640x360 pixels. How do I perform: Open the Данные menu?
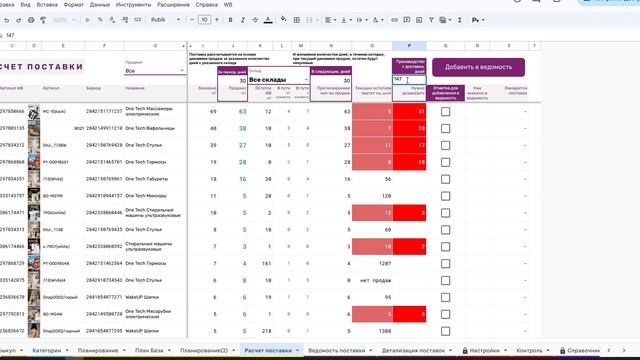coord(100,5)
